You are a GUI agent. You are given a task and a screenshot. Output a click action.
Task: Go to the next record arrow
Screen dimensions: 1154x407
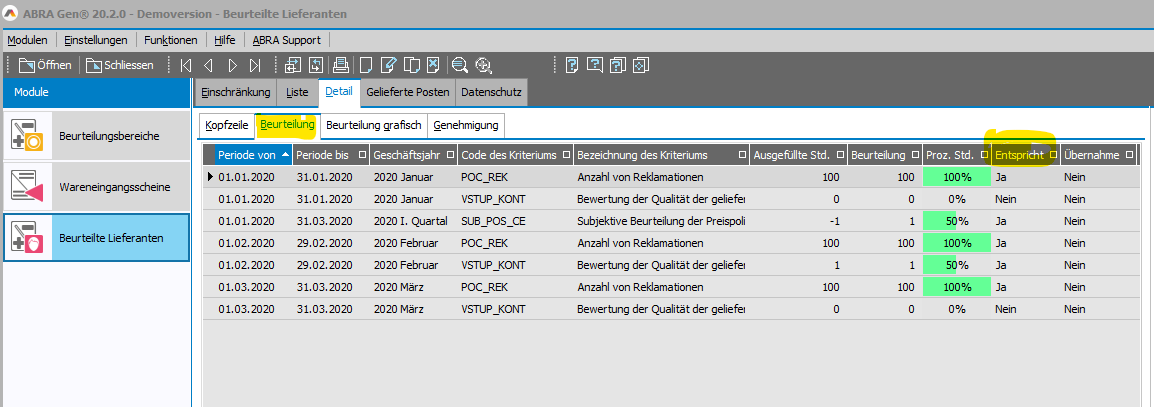pyautogui.click(x=232, y=66)
